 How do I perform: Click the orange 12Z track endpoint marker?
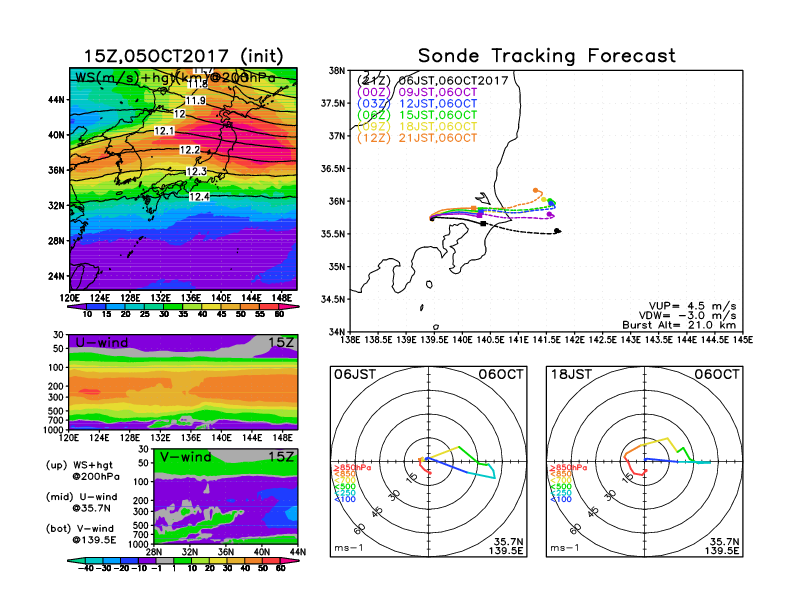(x=537, y=189)
